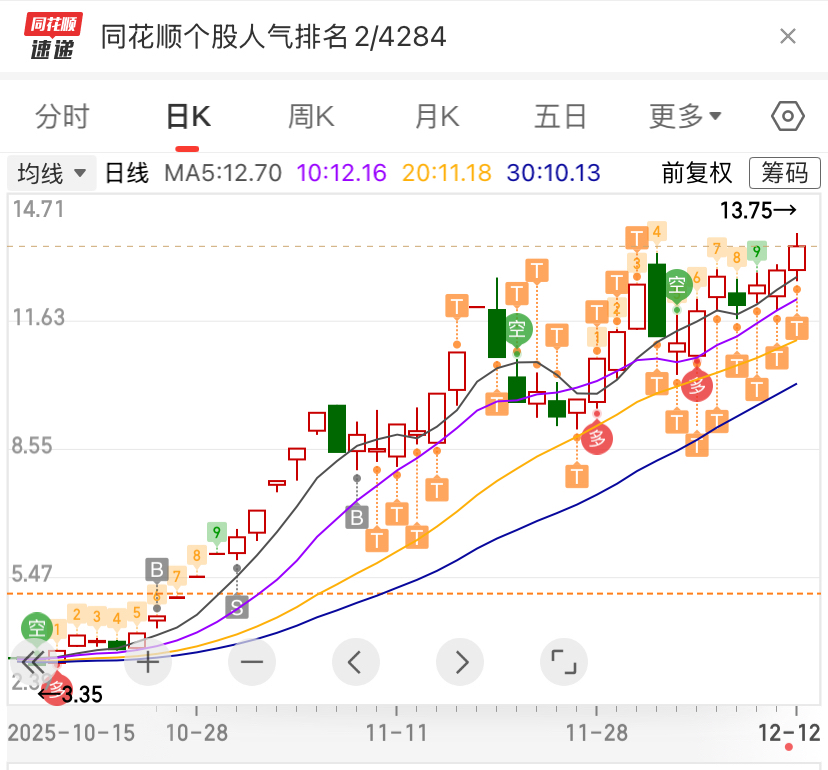Switch to 月K monthly tab
This screenshot has height=770, width=828.
pyautogui.click(x=437, y=116)
